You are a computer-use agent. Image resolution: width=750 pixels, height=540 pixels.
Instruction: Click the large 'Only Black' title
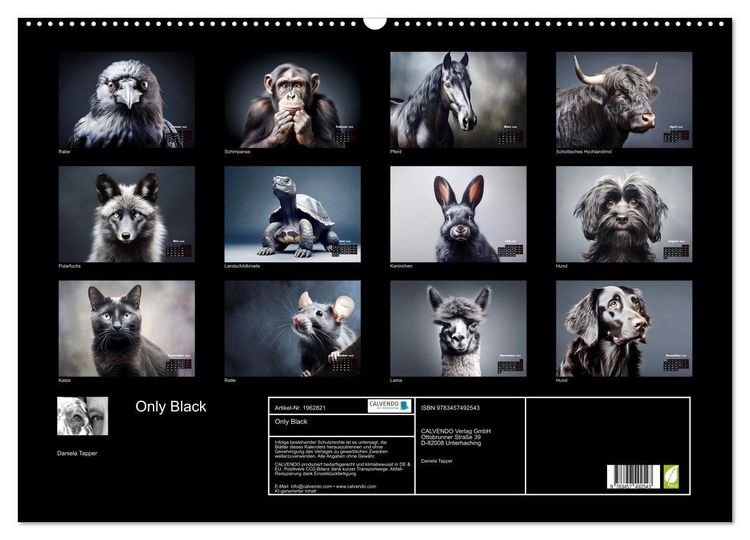tap(171, 407)
